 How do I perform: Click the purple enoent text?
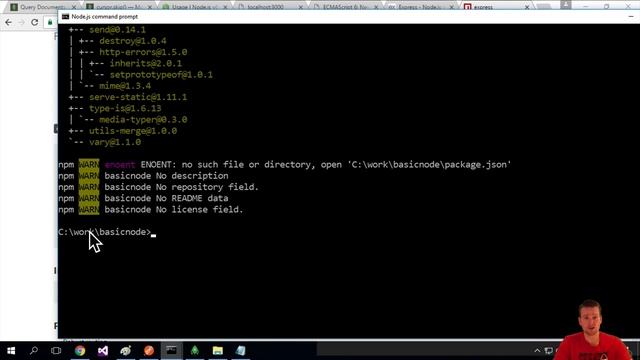click(x=120, y=164)
